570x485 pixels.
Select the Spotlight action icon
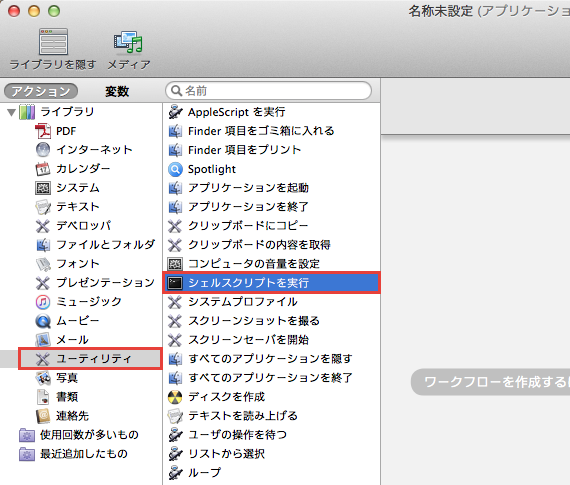point(175,169)
